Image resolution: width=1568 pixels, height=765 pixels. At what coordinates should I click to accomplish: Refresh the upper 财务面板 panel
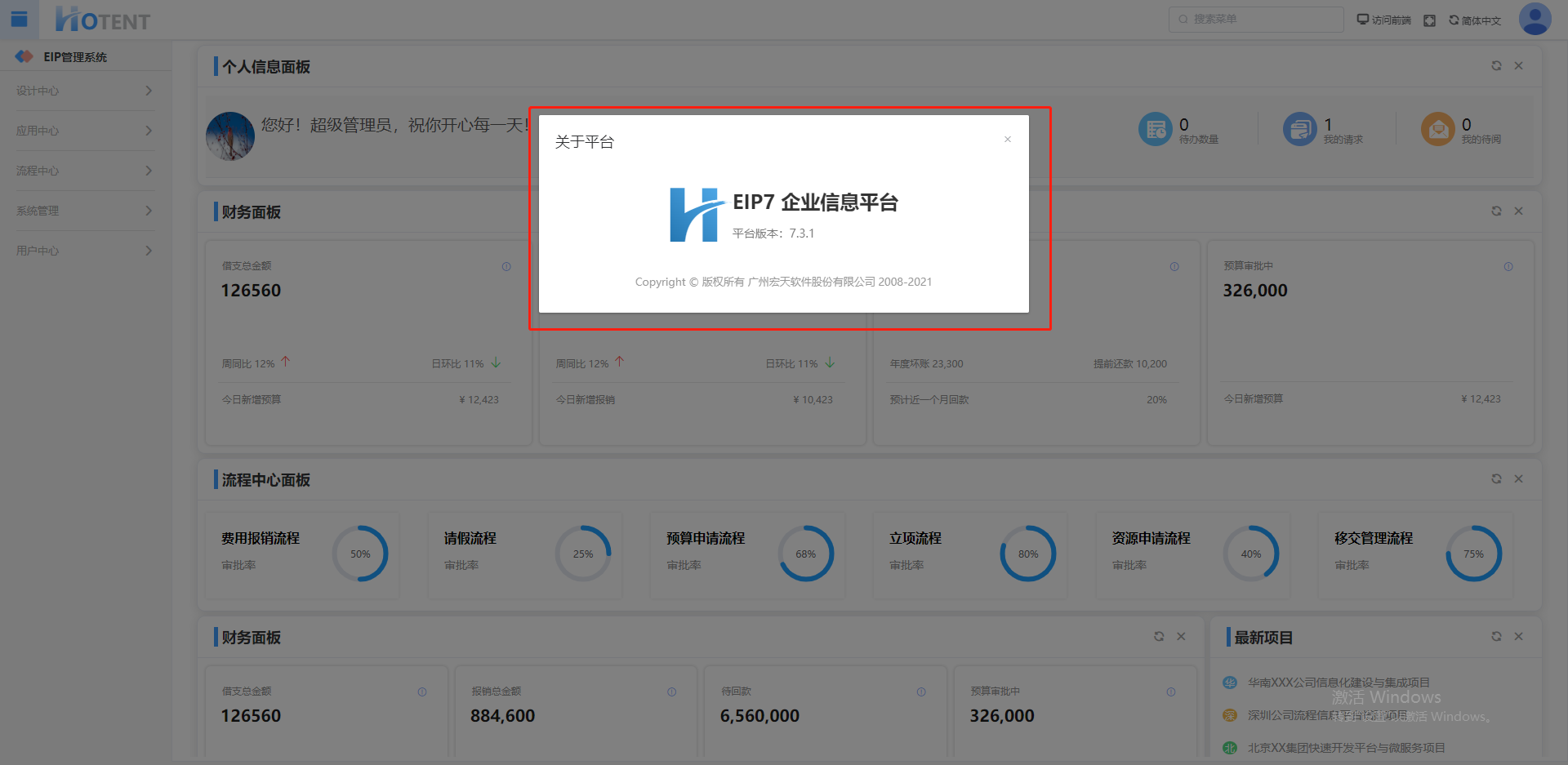click(1496, 211)
